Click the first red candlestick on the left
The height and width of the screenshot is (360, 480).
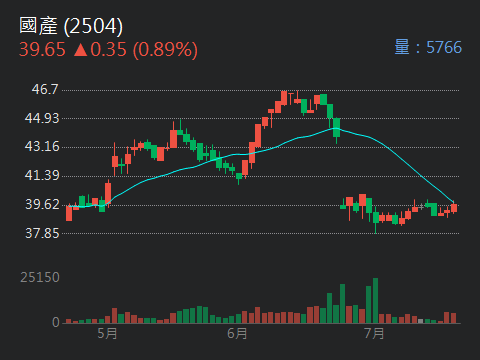point(69,213)
